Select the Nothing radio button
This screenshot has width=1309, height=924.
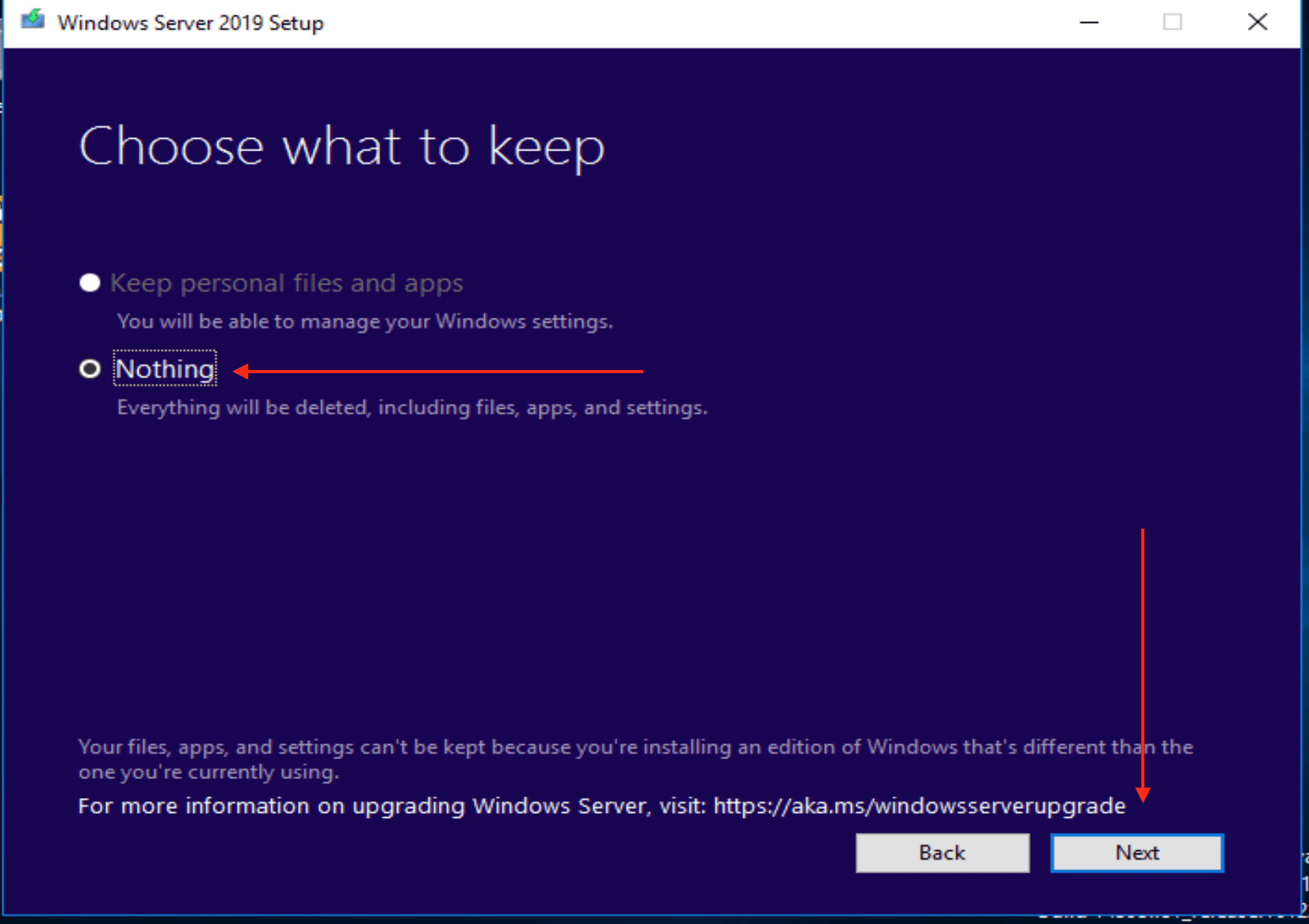pyautogui.click(x=90, y=368)
